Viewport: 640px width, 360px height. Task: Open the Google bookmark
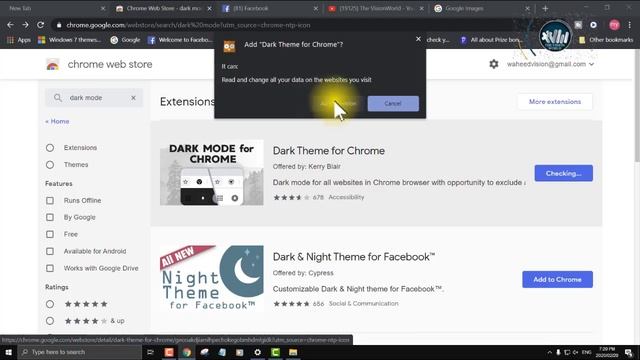click(125, 40)
